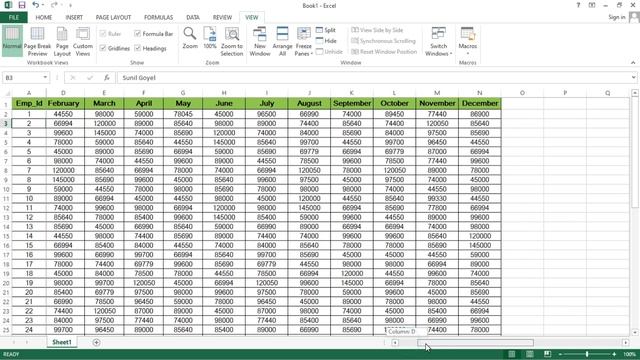The height and width of the screenshot is (360, 640).
Task: Switch to Normal workbook view
Action: click(x=12, y=40)
